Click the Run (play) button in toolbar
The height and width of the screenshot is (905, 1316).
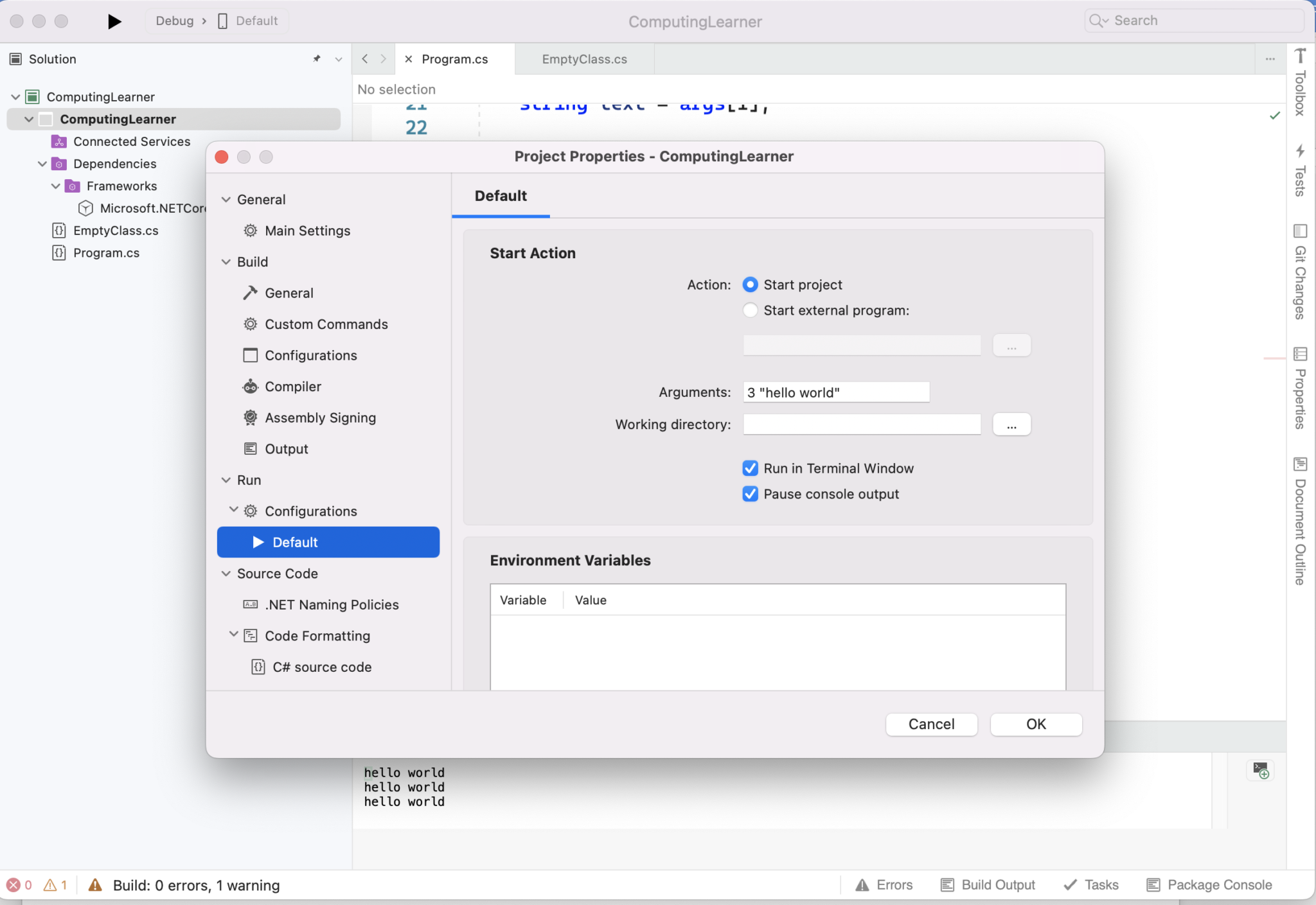[x=114, y=21]
